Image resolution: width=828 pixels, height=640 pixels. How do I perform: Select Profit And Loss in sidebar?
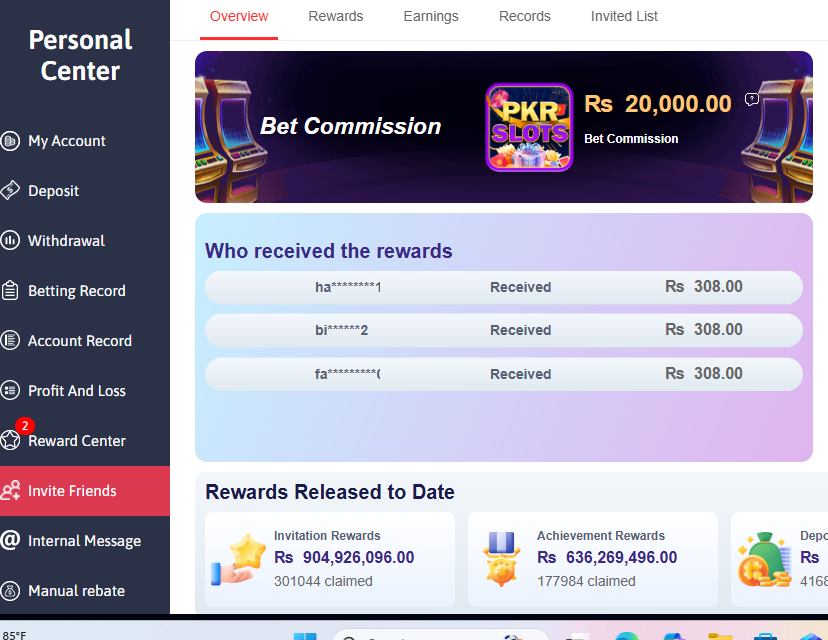[x=84, y=391]
